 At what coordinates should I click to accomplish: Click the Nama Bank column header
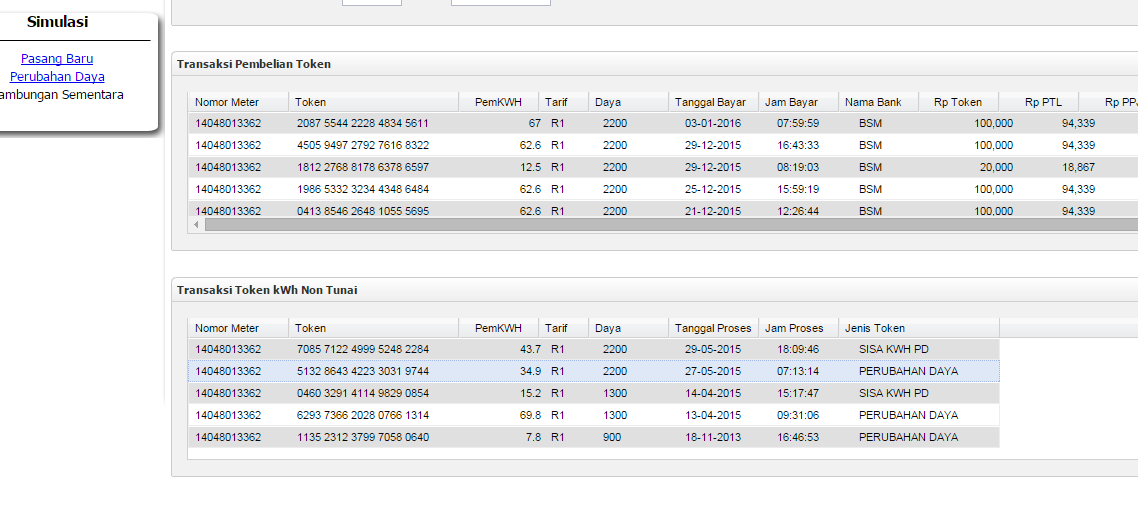tap(878, 102)
